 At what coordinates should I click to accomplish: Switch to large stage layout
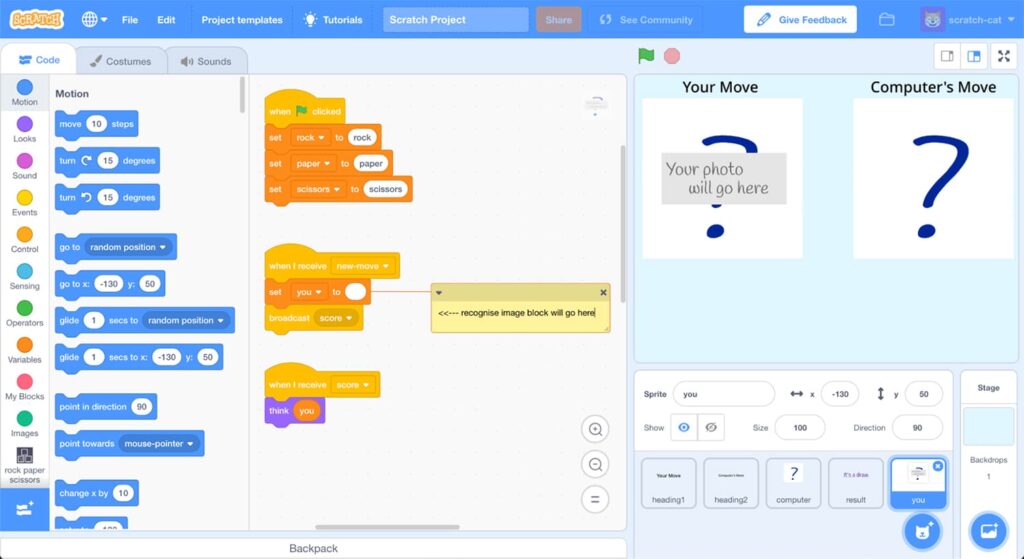pos(974,56)
